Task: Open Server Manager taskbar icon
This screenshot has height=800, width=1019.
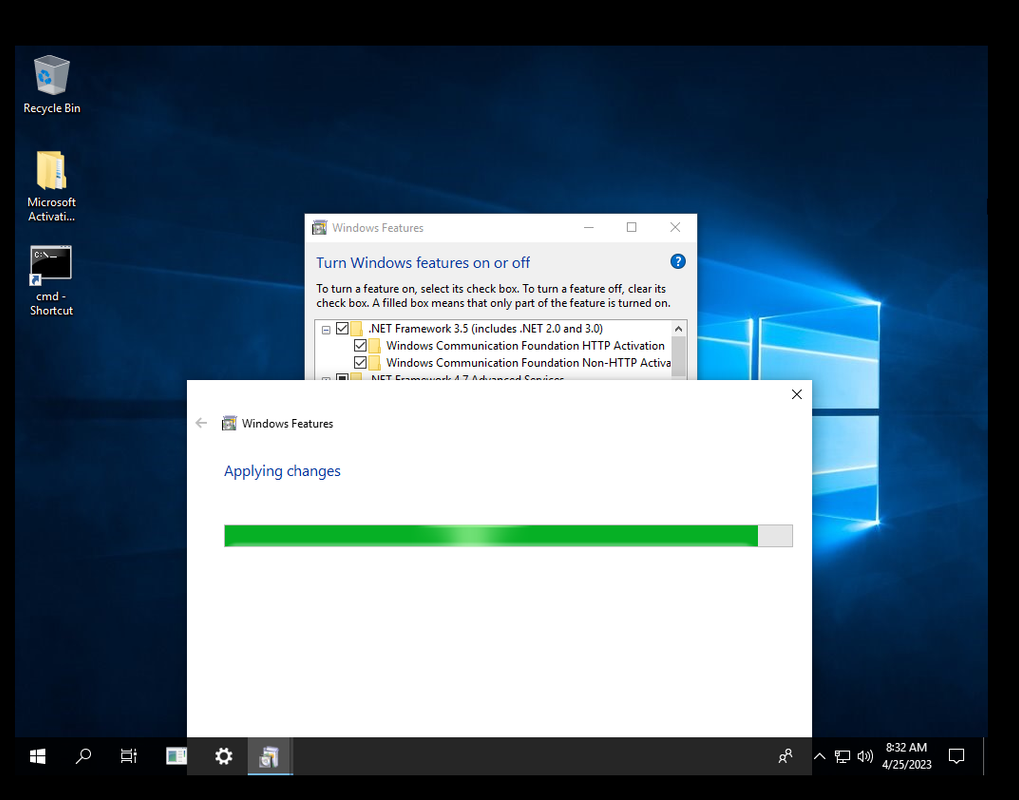Action: click(176, 756)
